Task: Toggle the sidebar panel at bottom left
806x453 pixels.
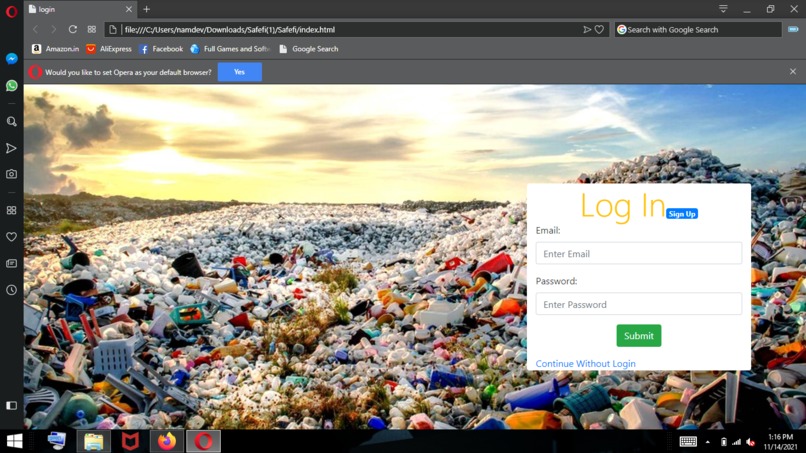Action: [11, 406]
